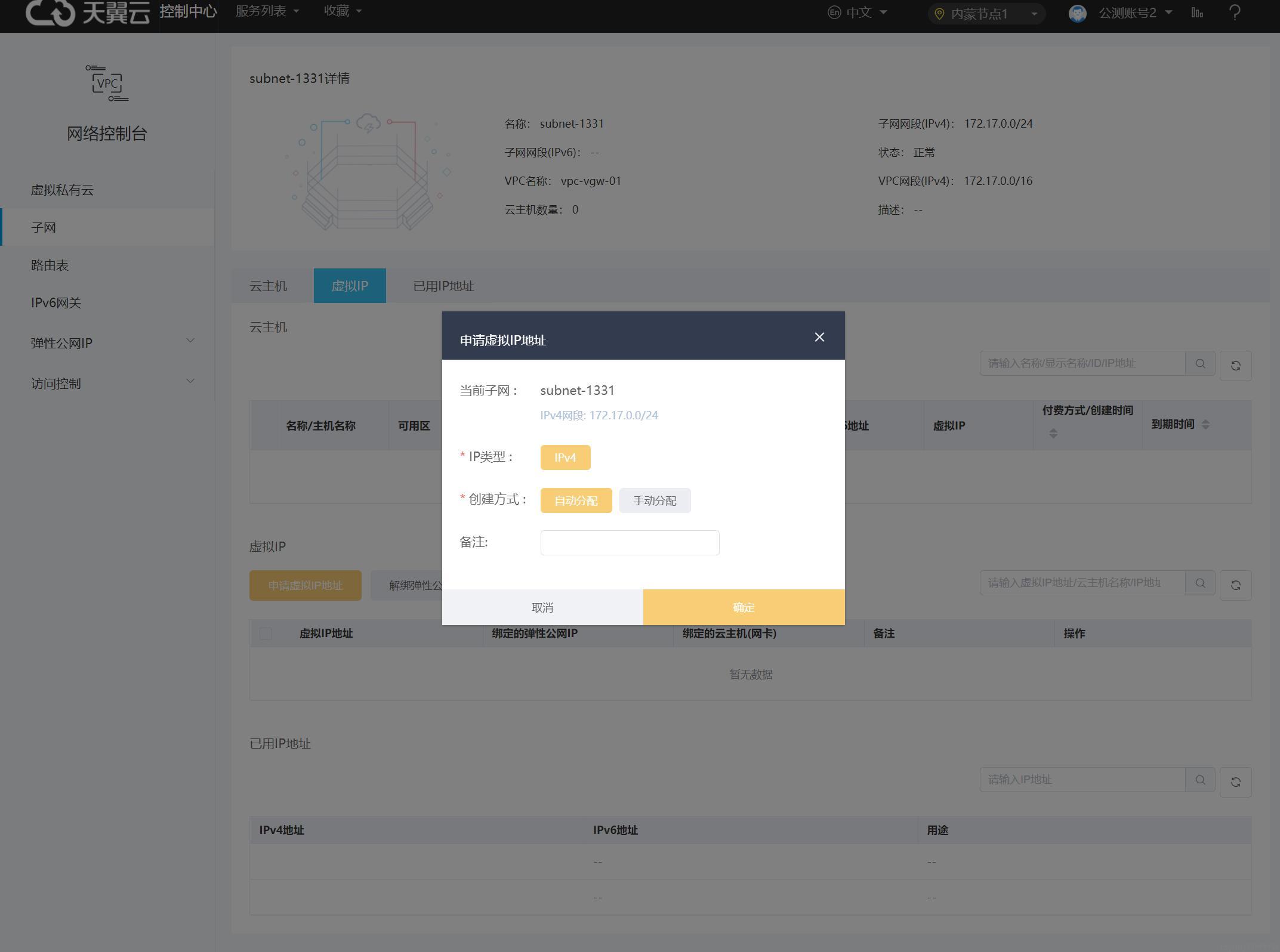
Task: Refresh the 已用IP地址 list
Action: 1235,781
